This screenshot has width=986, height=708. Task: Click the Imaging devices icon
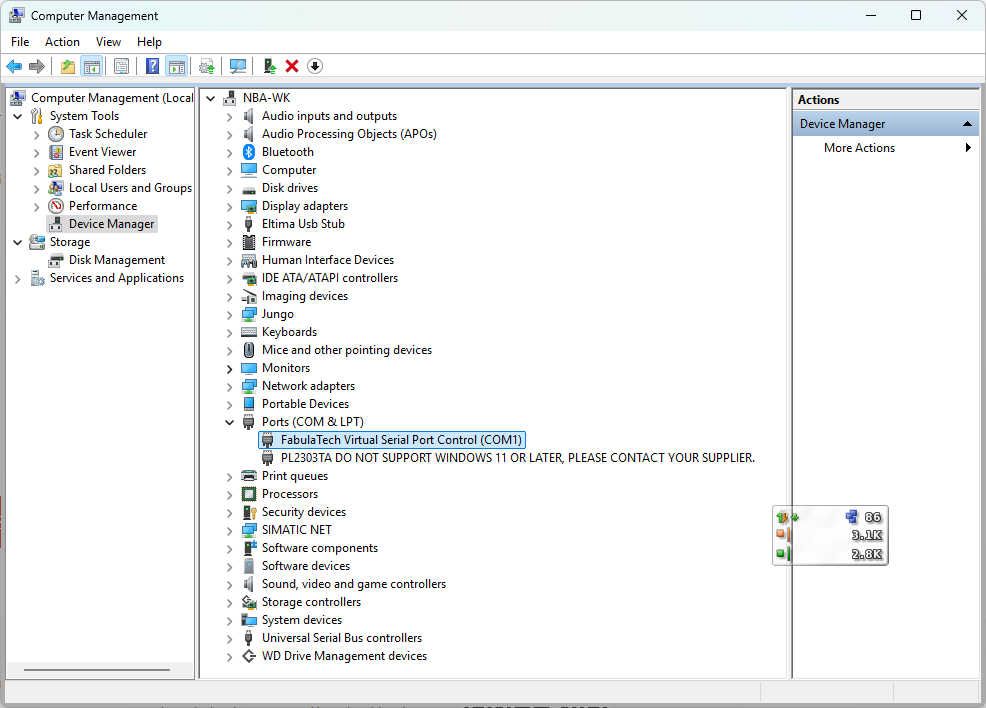point(249,296)
